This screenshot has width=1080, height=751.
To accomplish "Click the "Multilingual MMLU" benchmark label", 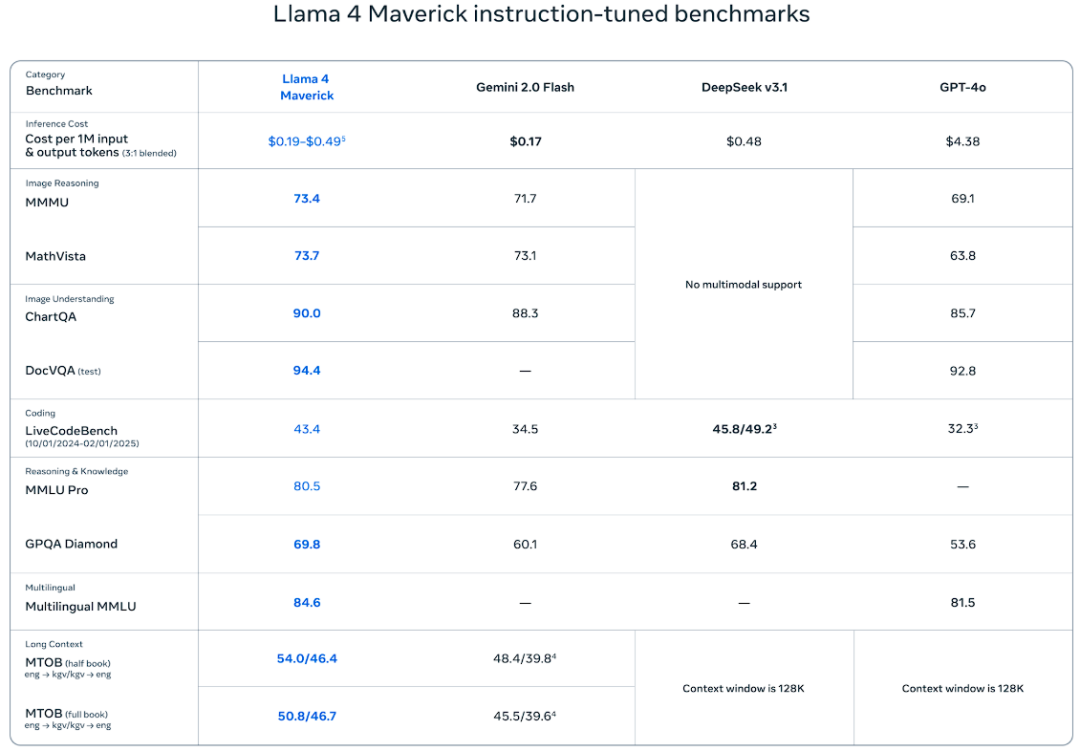I will coord(81,607).
